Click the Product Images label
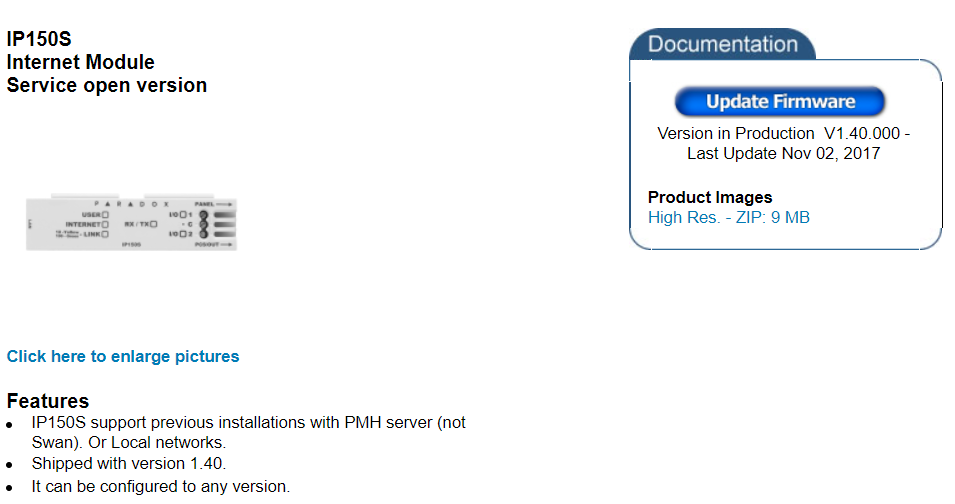The width and height of the screenshot is (955, 504). [x=710, y=197]
